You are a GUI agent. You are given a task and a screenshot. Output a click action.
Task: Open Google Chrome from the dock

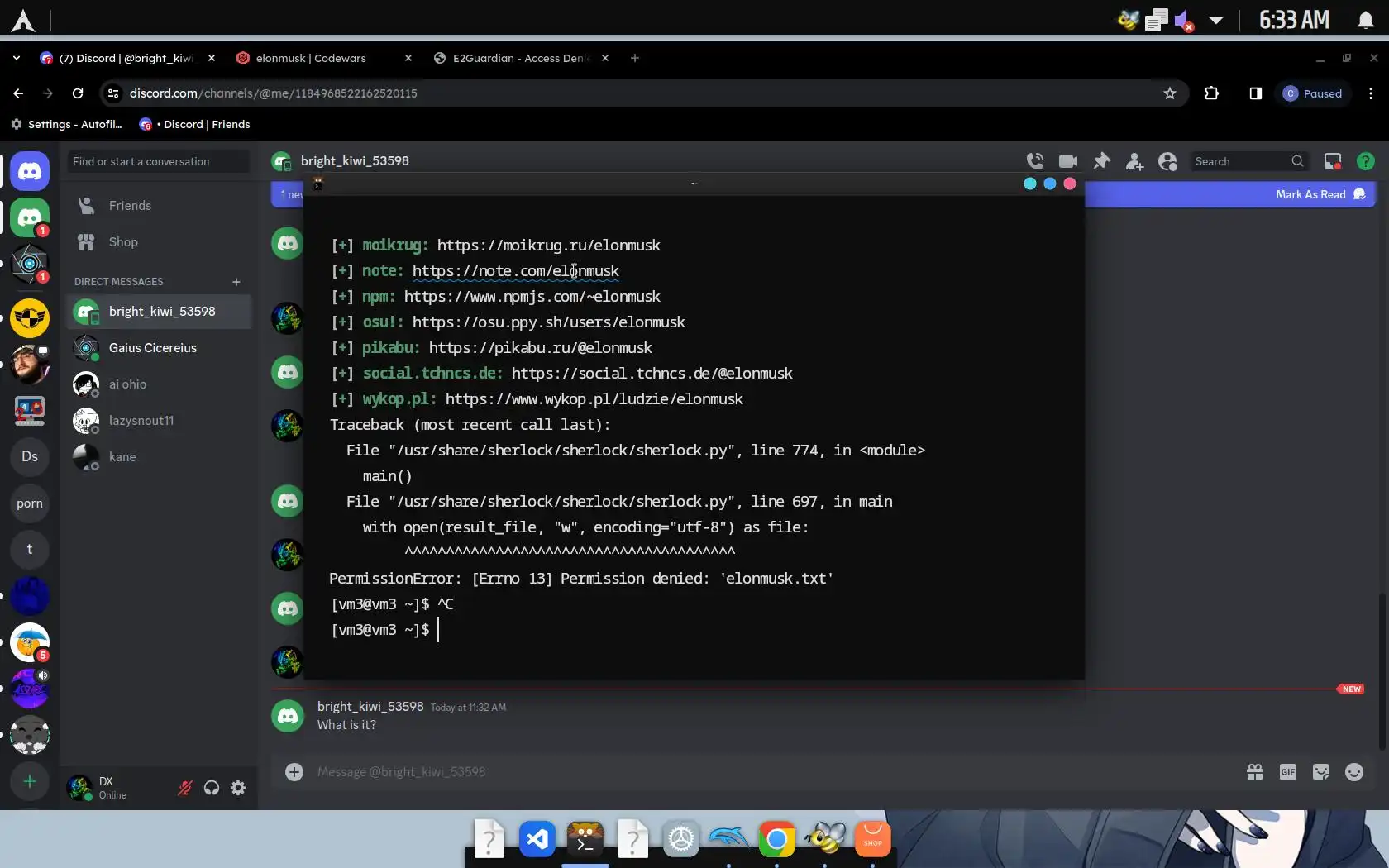tap(777, 840)
